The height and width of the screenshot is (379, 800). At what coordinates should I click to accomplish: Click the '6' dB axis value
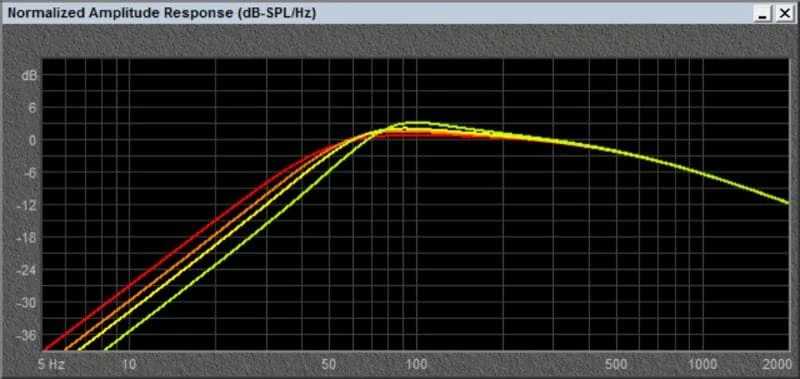point(32,108)
